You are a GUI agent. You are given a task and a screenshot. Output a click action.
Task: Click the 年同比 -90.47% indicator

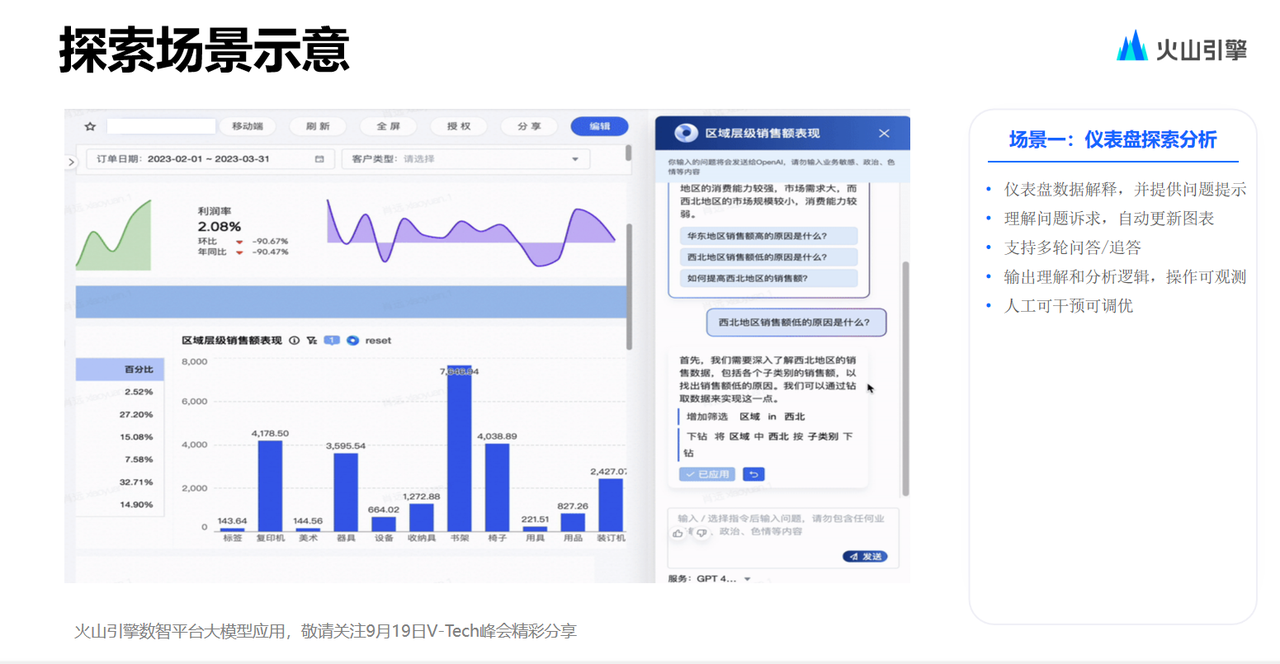243,252
